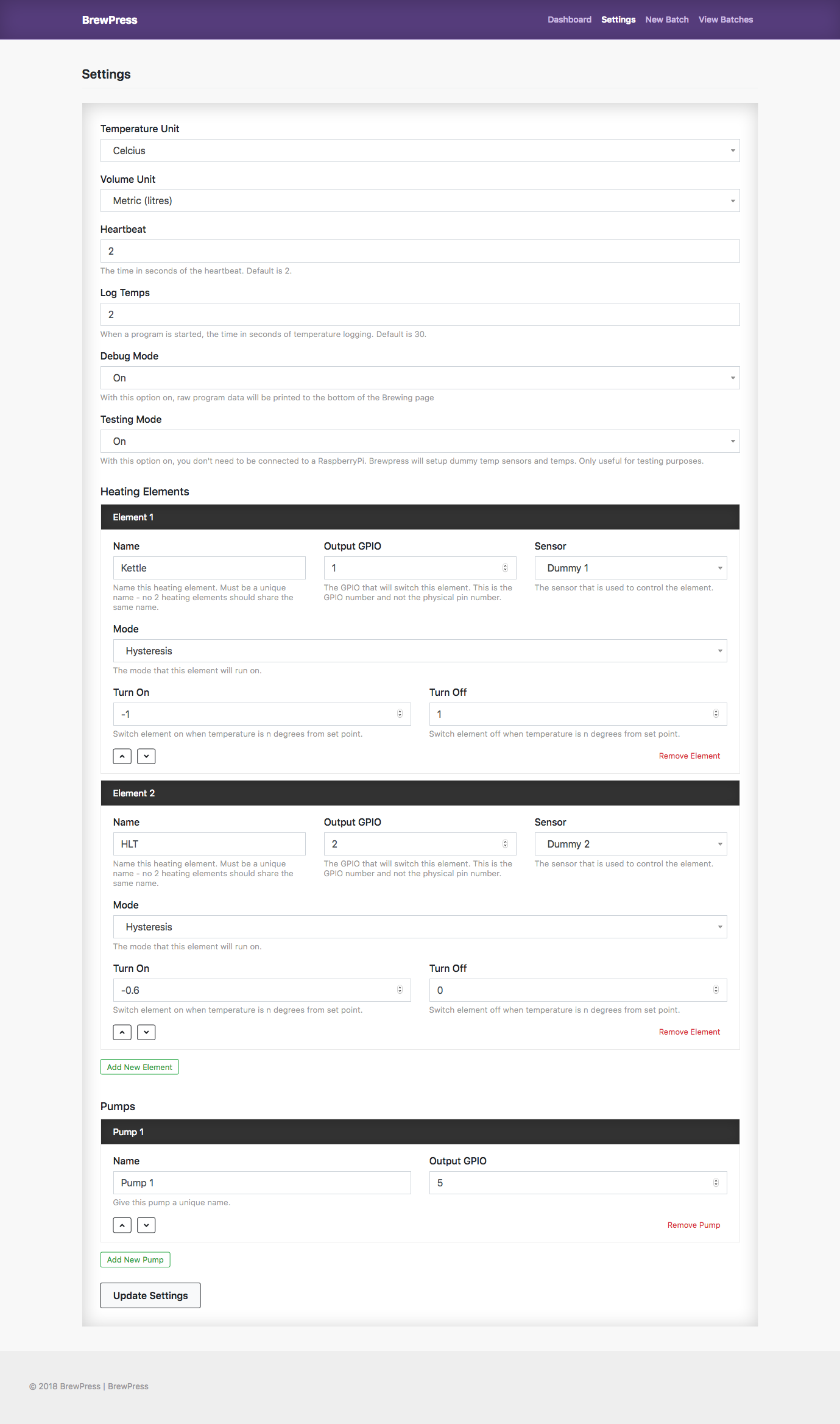Move Element 2 up with arrow button
The image size is (840, 1424).
(122, 1032)
